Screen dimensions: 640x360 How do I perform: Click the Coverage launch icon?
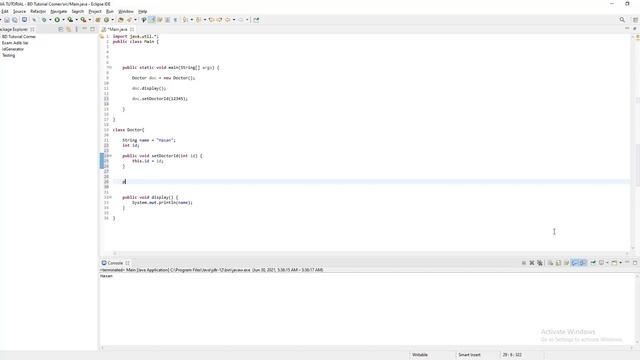(x=70, y=20)
